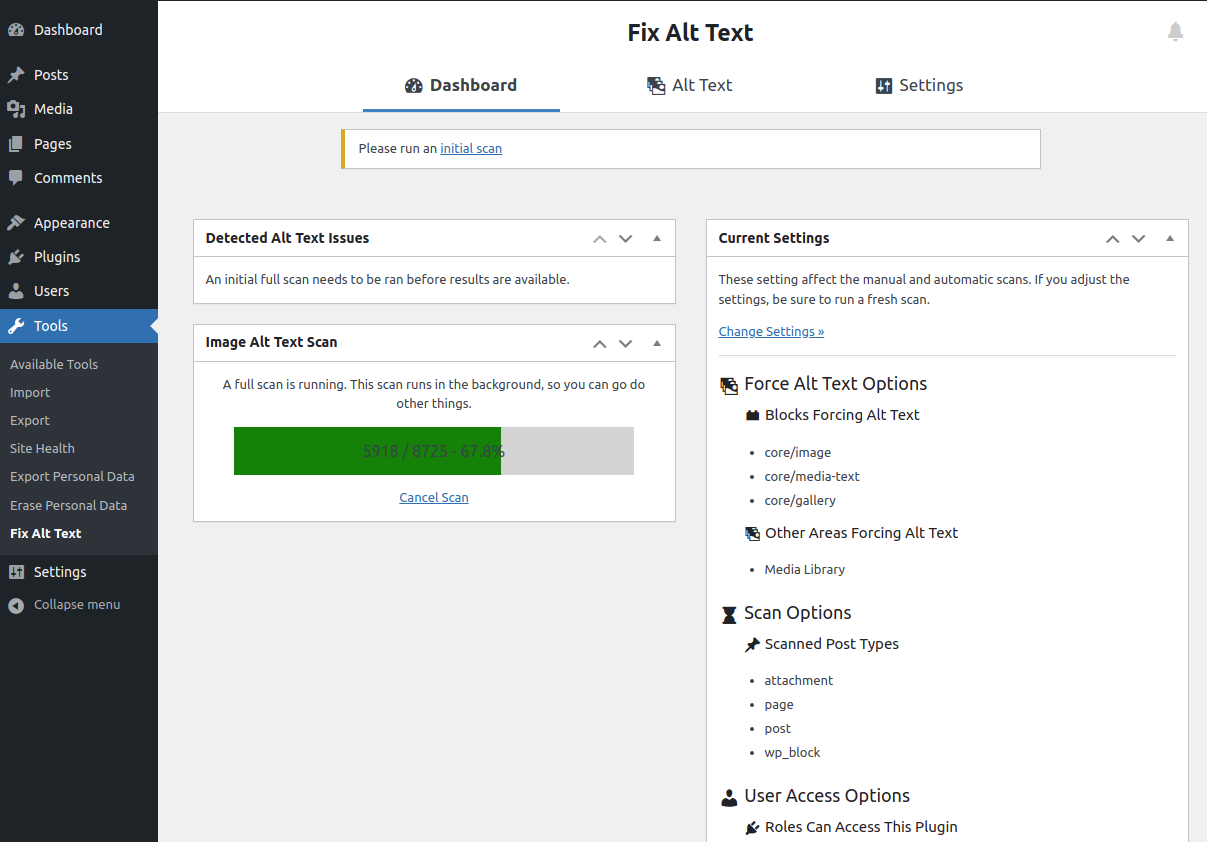Collapse the Current Settings panel
This screenshot has width=1207, height=842.
(x=1170, y=238)
